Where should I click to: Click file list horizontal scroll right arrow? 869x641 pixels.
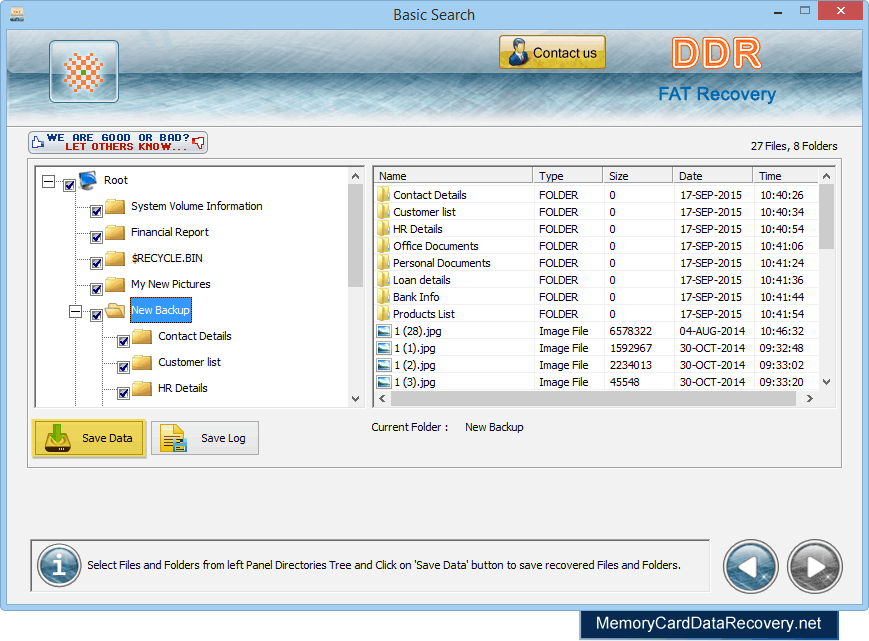tap(810, 398)
